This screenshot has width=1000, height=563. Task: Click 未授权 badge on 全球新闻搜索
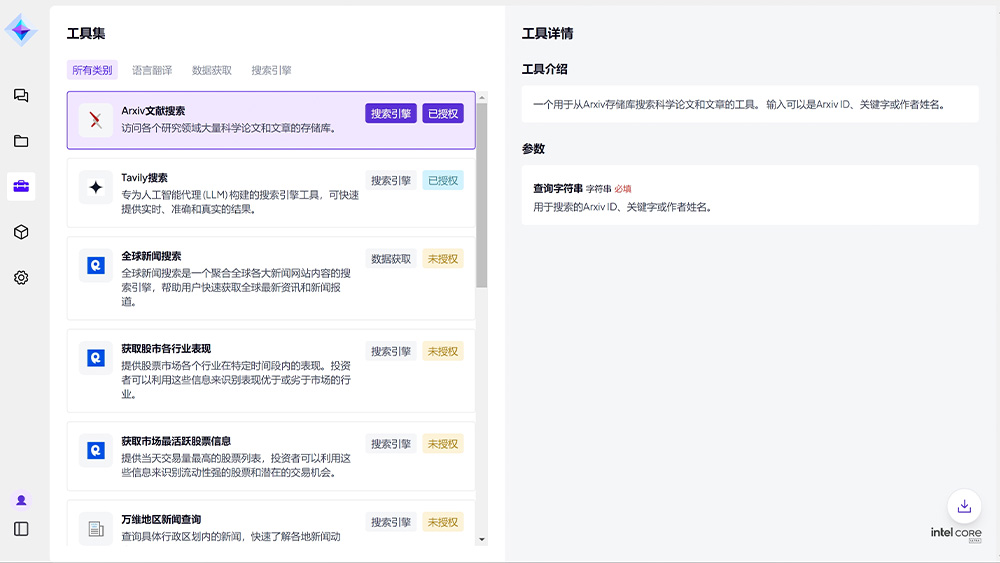click(x=443, y=258)
